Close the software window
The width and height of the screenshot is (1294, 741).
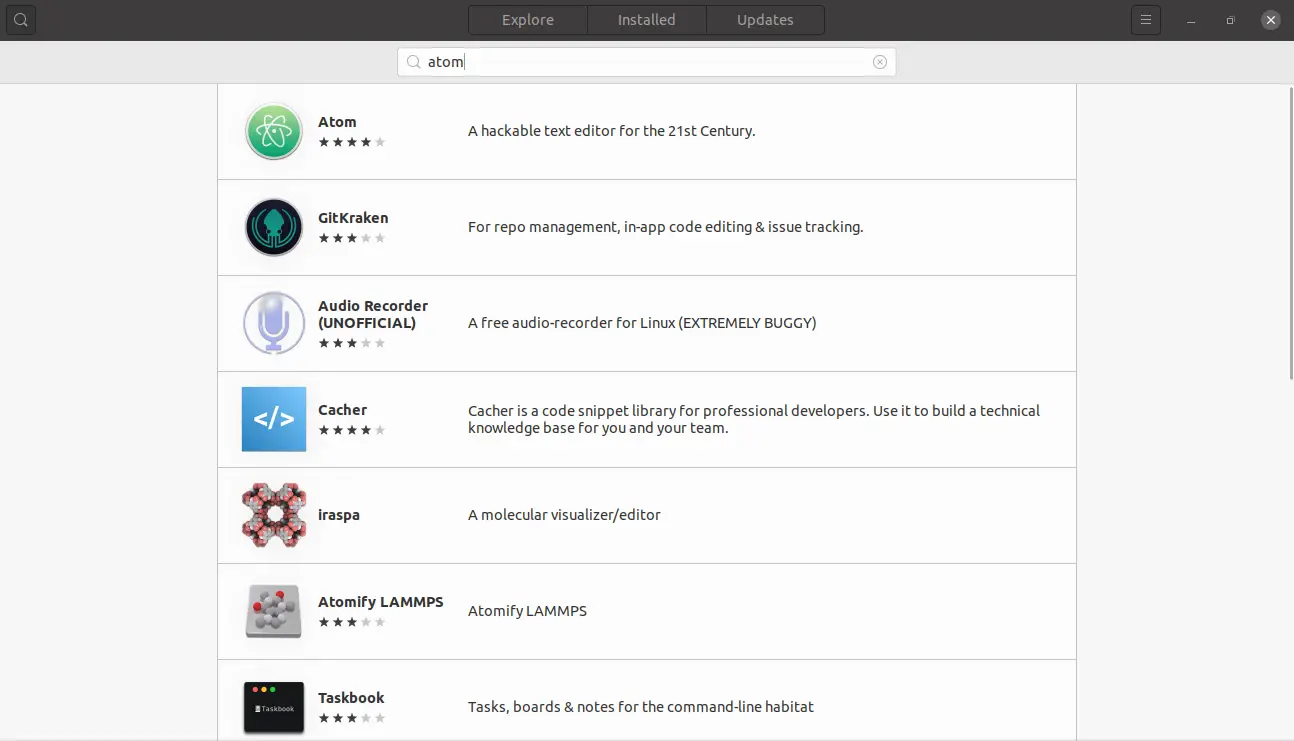click(x=1270, y=20)
